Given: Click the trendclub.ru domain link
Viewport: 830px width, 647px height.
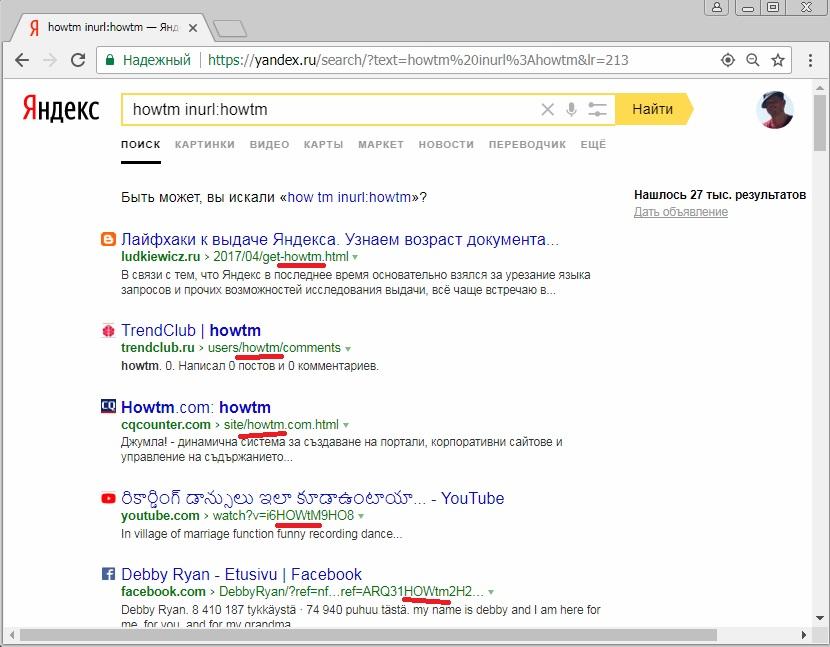Looking at the screenshot, I should point(158,348).
